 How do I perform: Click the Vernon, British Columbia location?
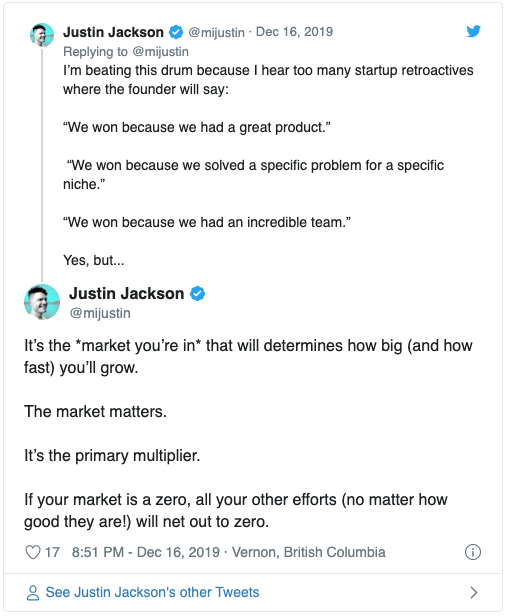pyautogui.click(x=309, y=552)
